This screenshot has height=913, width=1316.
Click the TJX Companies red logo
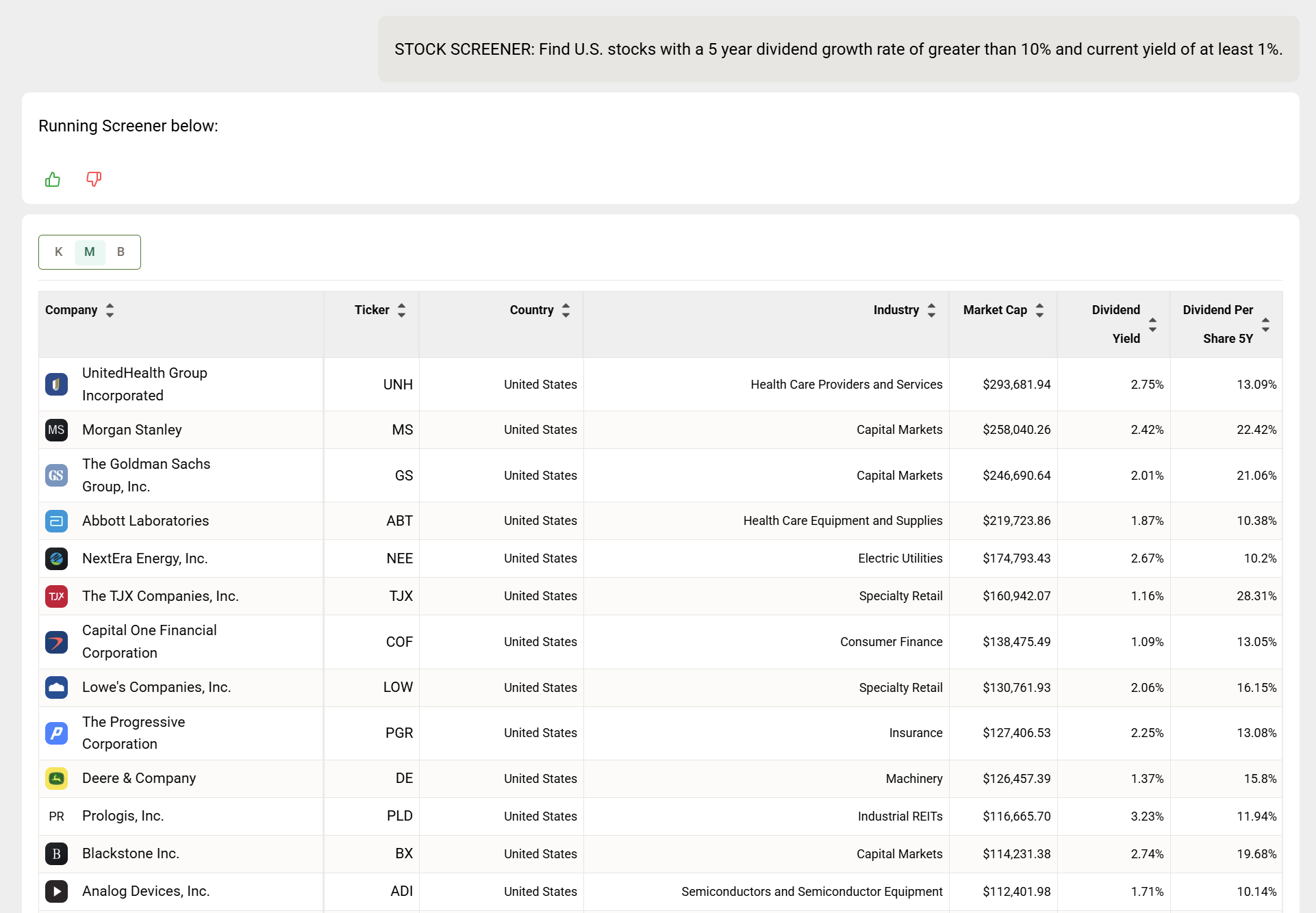click(x=56, y=596)
